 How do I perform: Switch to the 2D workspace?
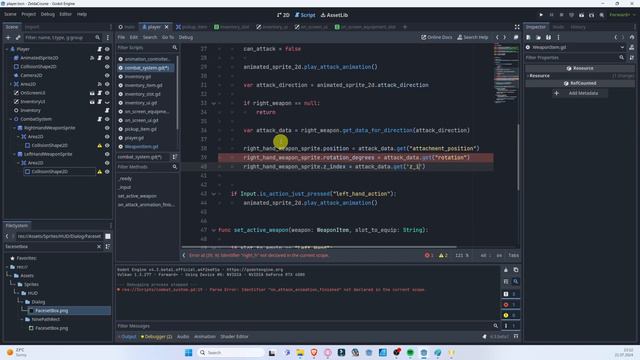[x=283, y=15]
